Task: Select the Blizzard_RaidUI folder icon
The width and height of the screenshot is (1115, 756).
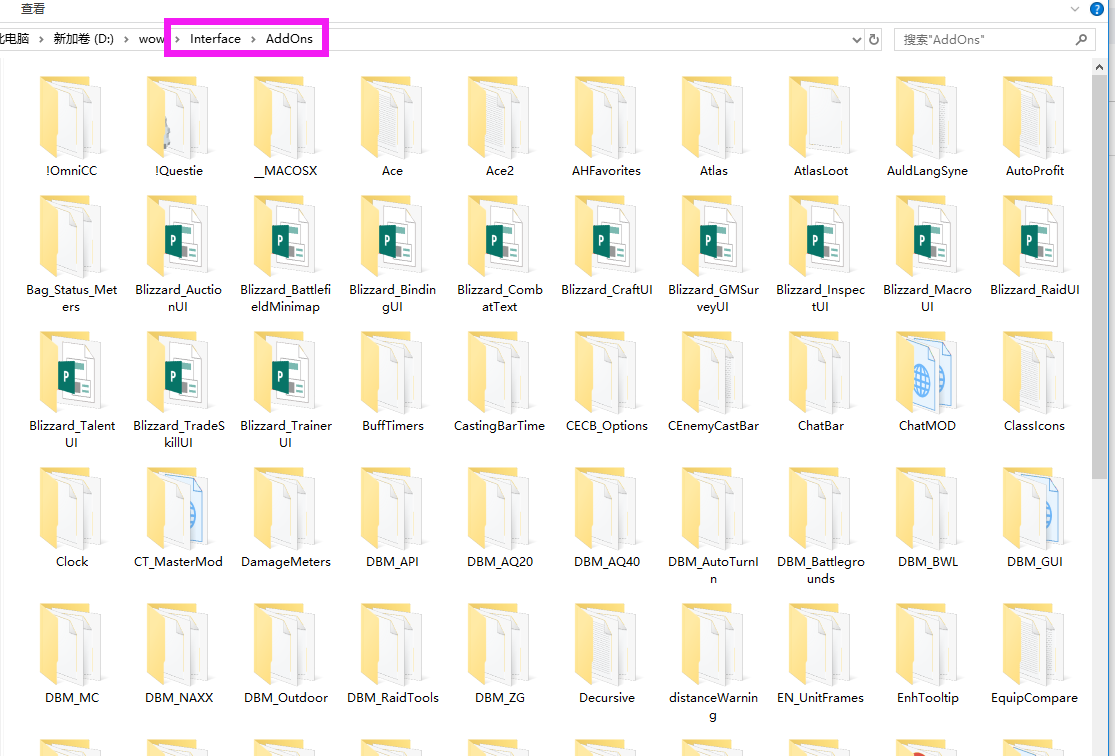Action: point(1035,237)
